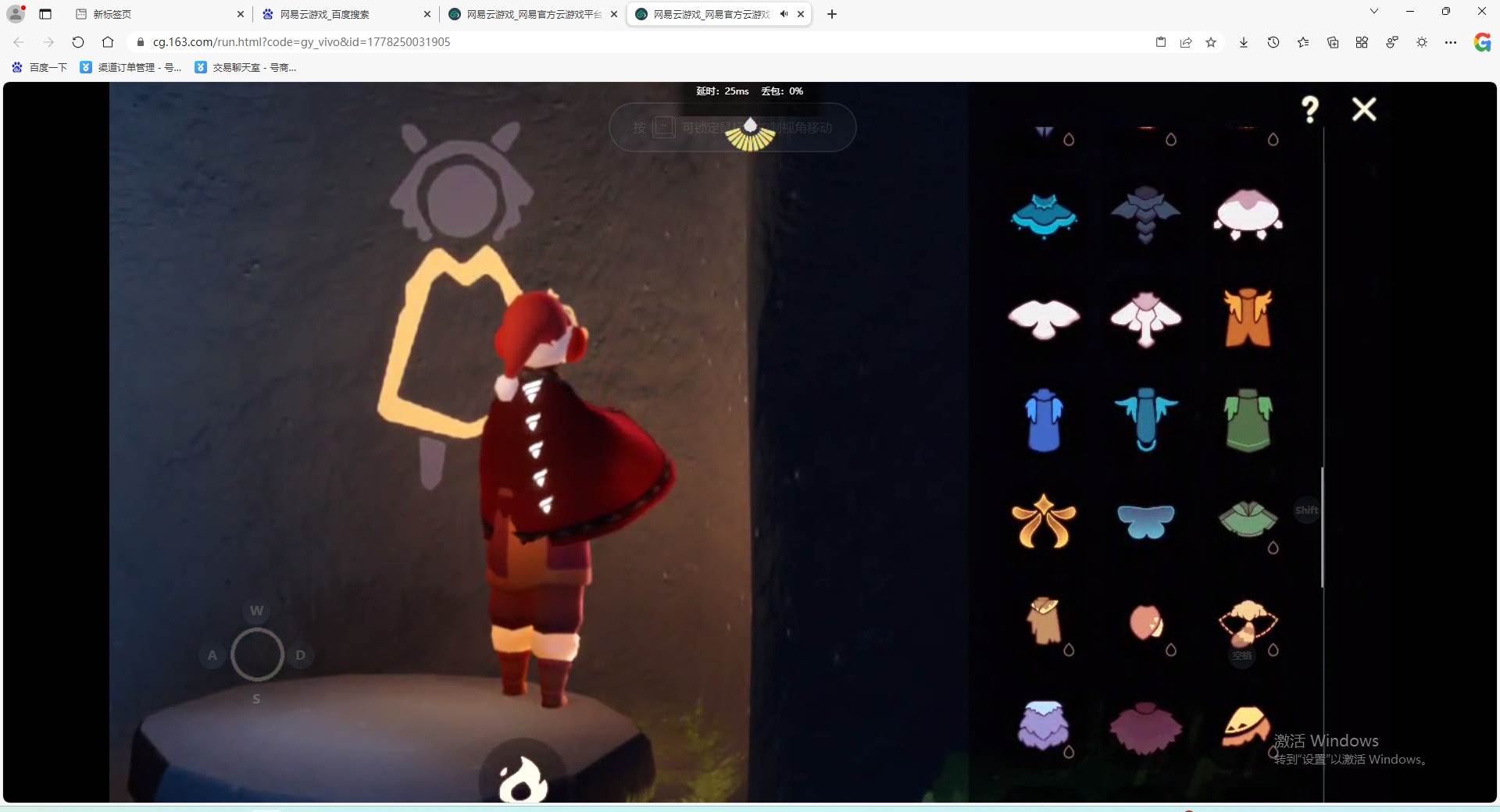Viewport: 1500px width, 812px height.
Task: Switch to the 网易云游戏_网易官方云游戏平台 tab
Action: (x=531, y=14)
